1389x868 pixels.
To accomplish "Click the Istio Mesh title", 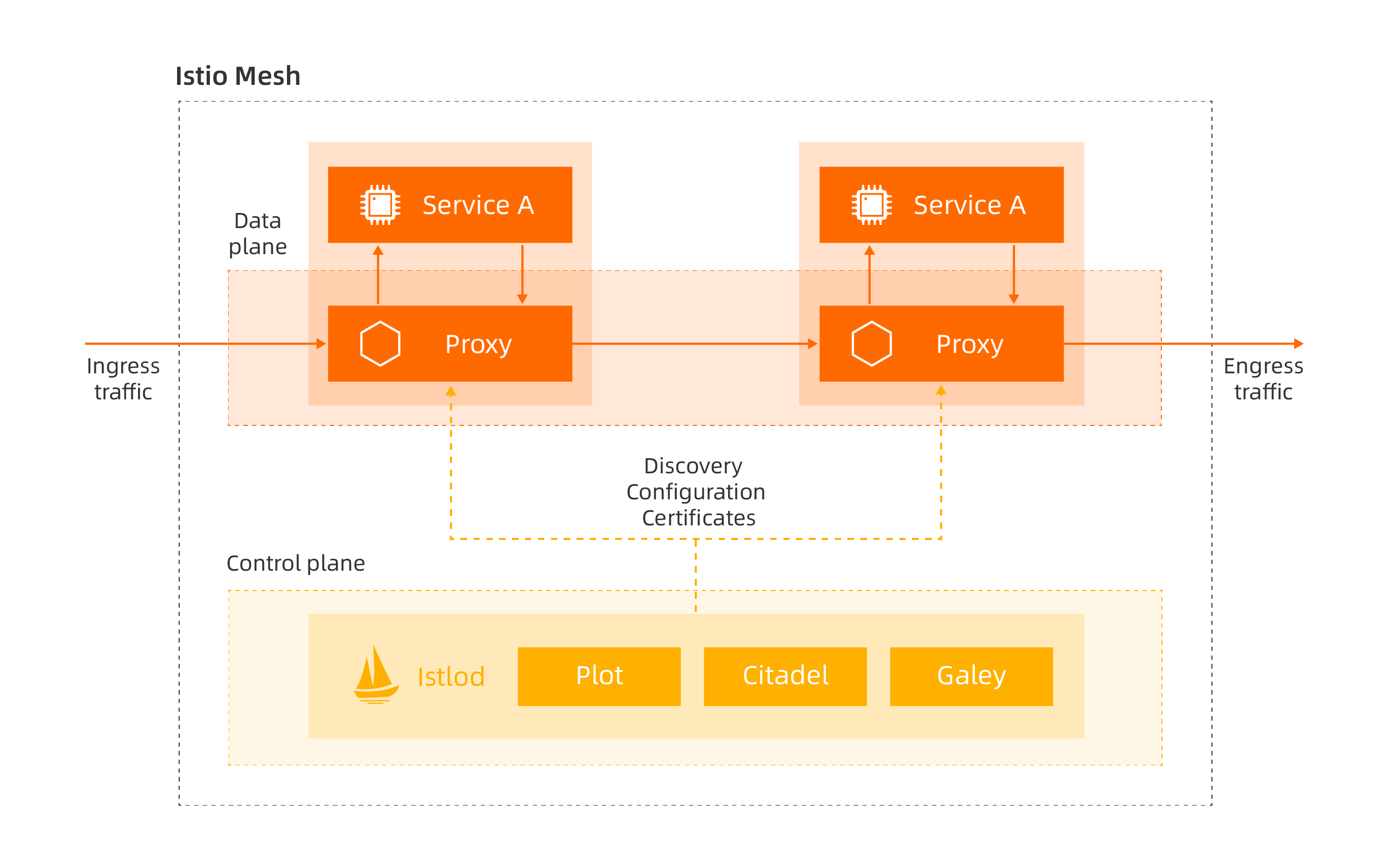I will [237, 76].
